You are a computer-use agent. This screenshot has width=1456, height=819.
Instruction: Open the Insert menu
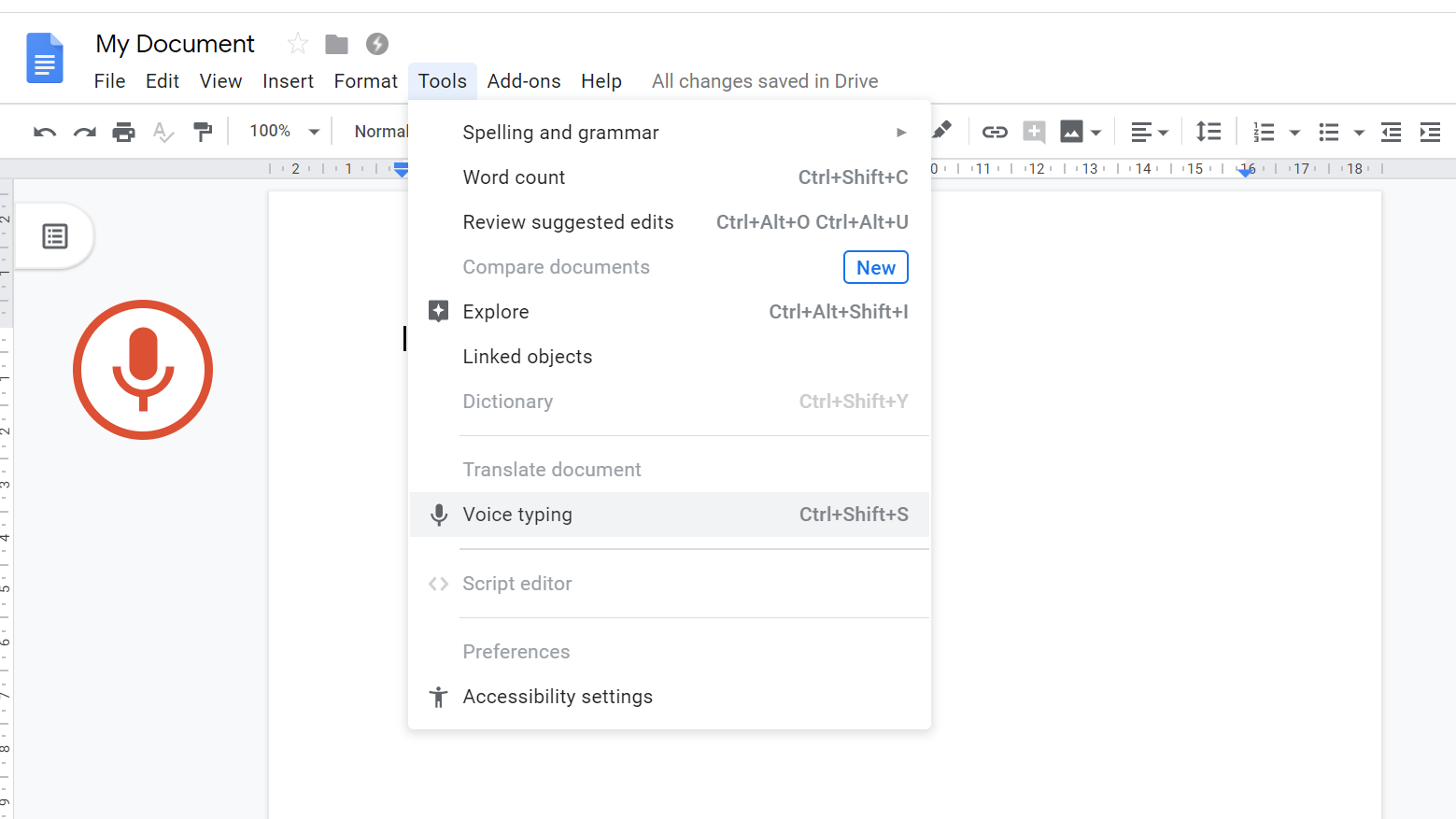coord(288,81)
